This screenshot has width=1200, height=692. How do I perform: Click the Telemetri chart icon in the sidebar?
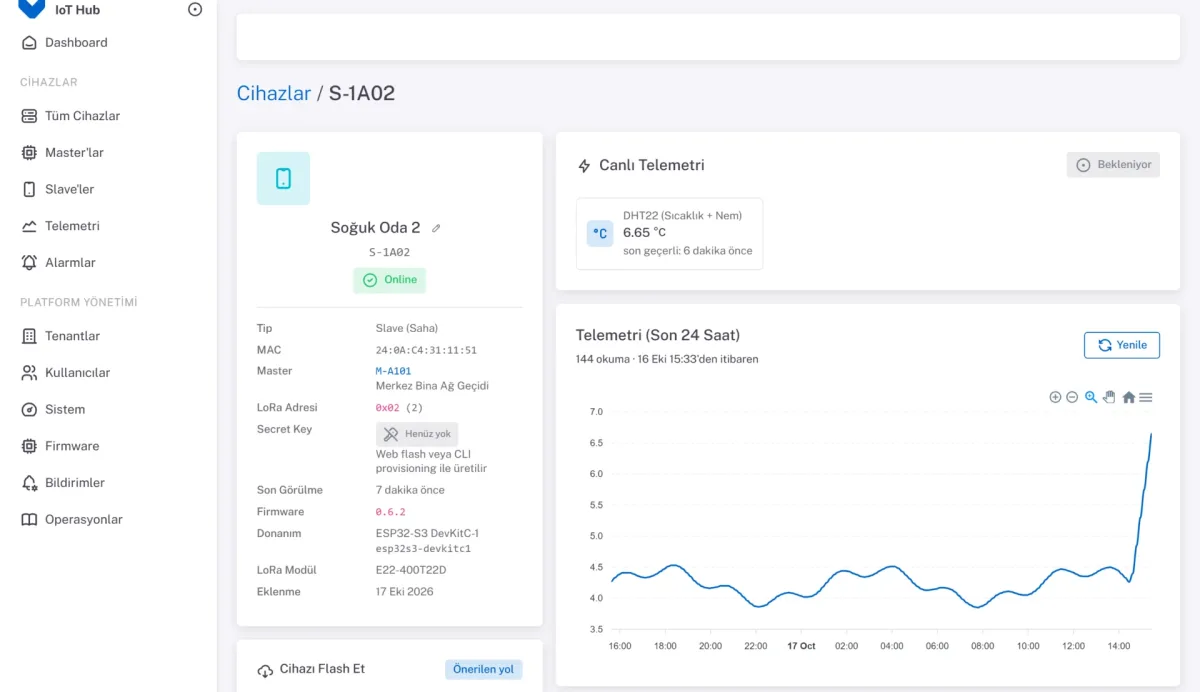tap(29, 226)
